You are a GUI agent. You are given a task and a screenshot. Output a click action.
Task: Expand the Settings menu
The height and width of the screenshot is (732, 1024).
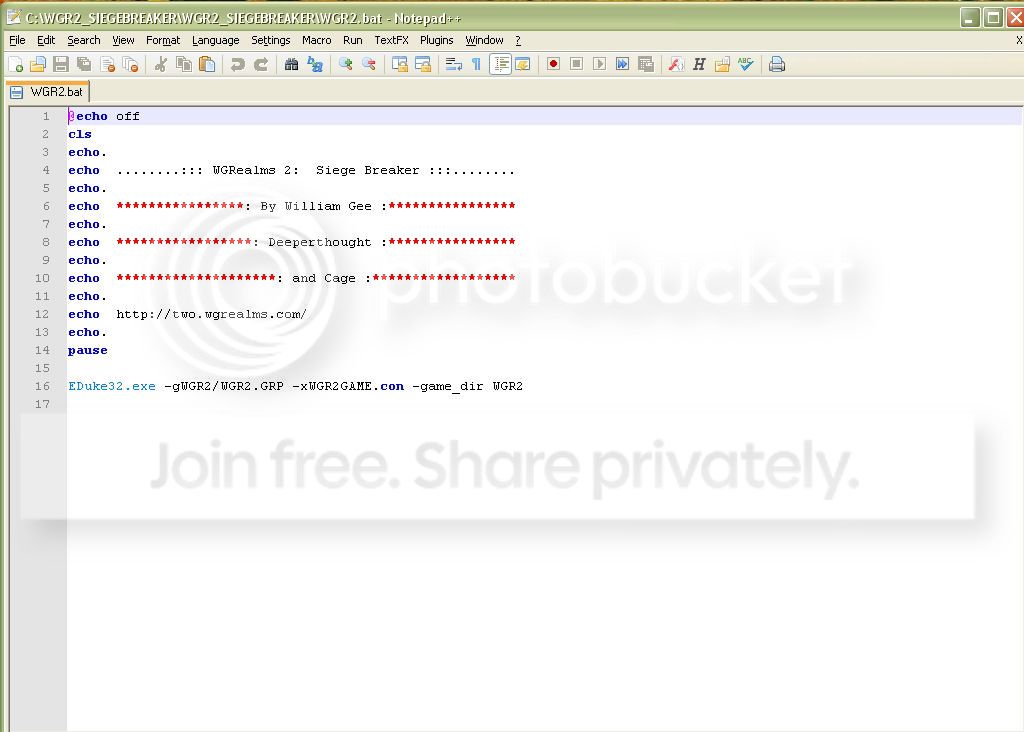[x=270, y=40]
